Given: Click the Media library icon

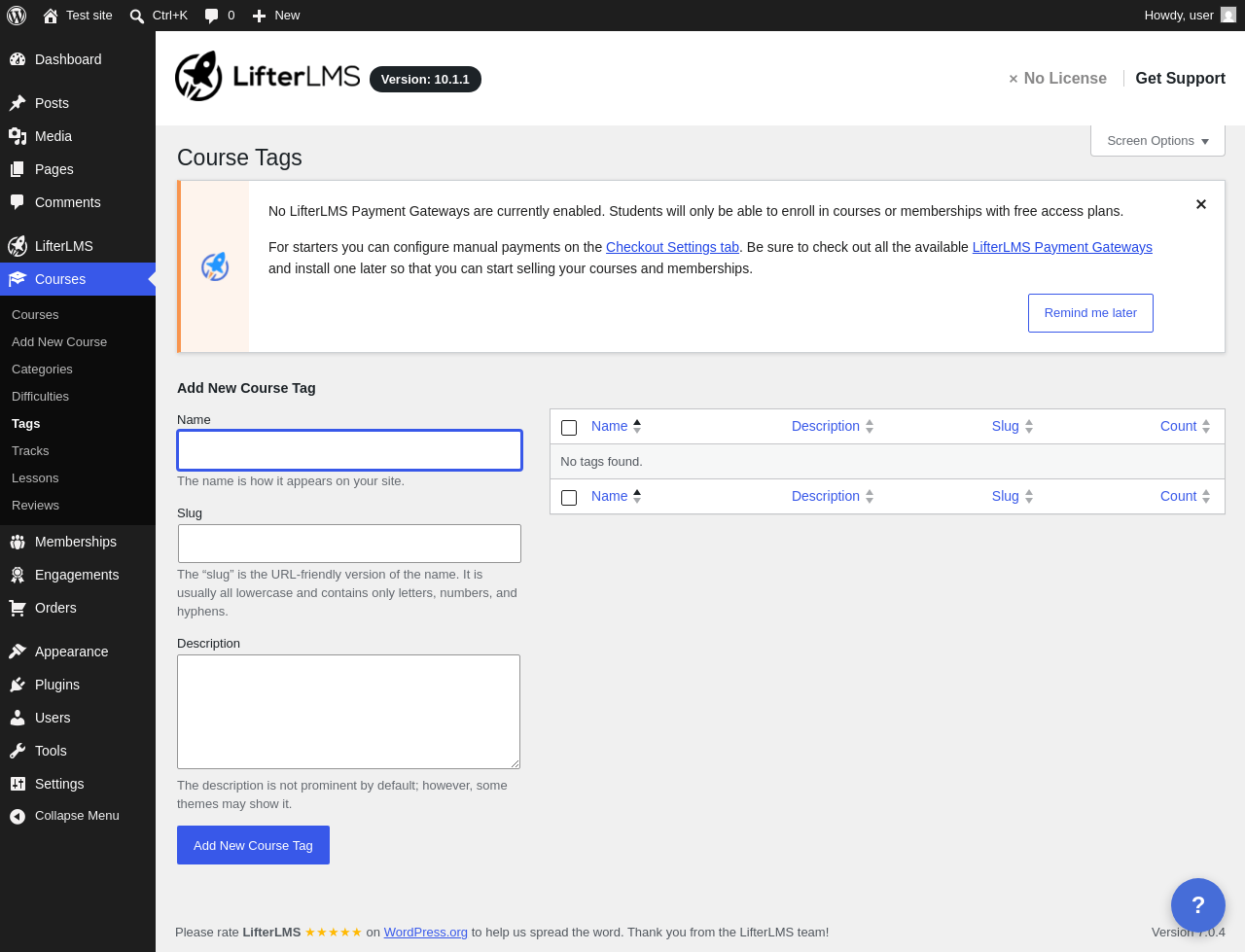Looking at the screenshot, I should click(x=18, y=136).
